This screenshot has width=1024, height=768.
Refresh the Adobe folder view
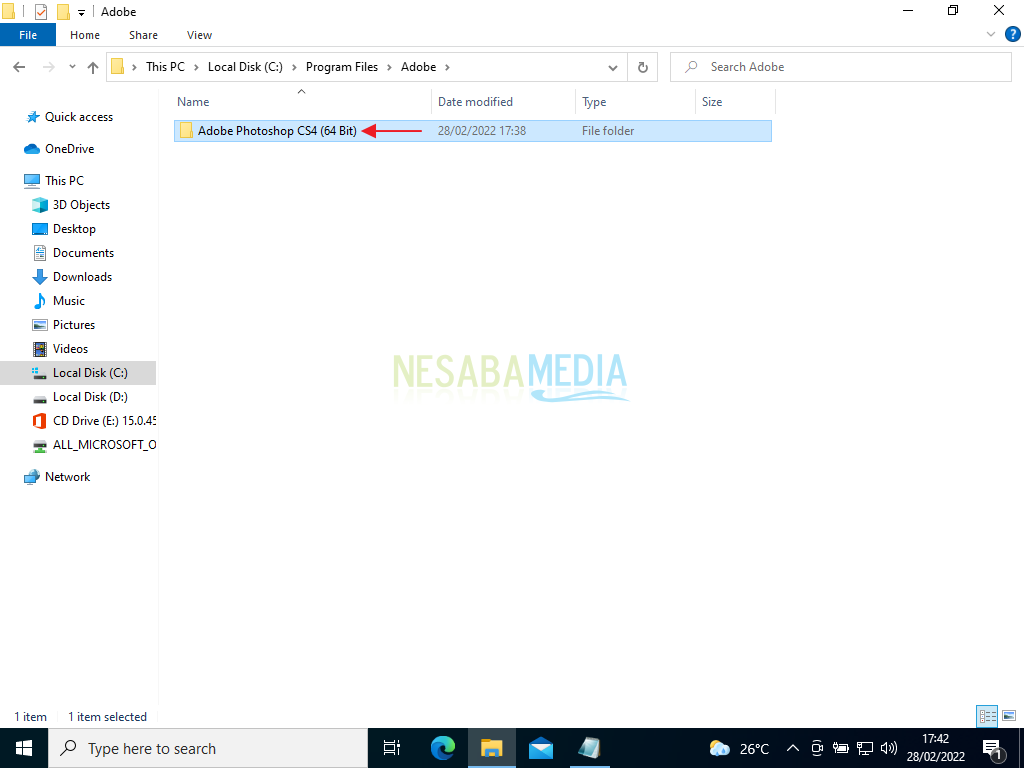click(643, 67)
